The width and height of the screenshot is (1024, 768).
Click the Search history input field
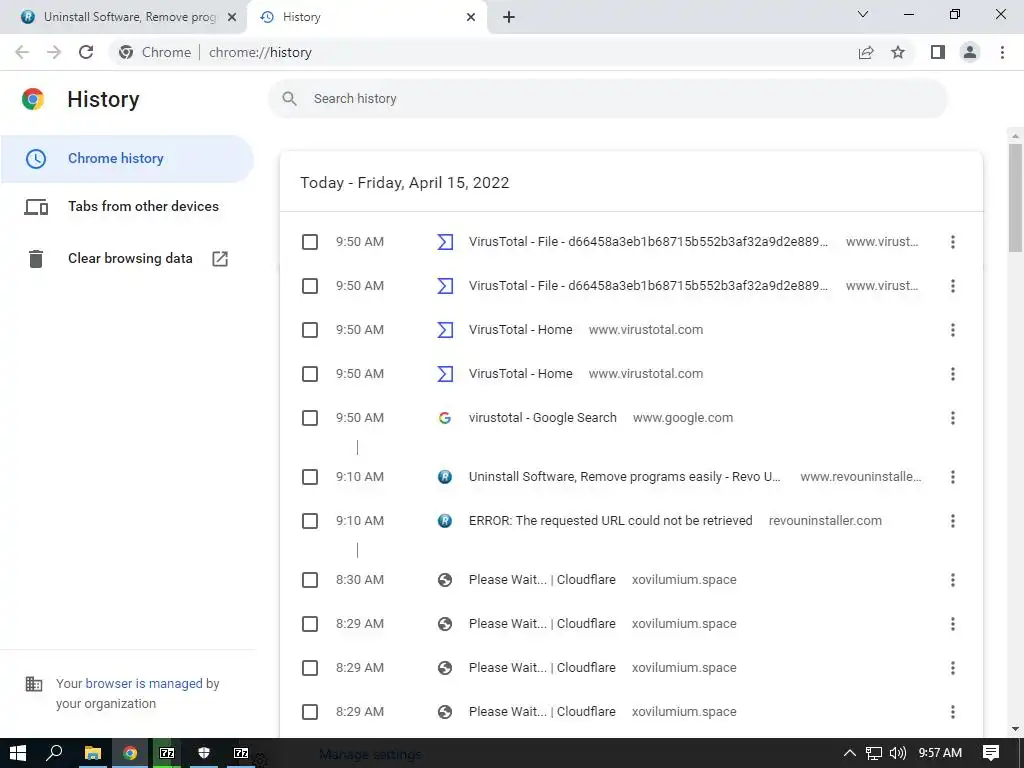(607, 99)
